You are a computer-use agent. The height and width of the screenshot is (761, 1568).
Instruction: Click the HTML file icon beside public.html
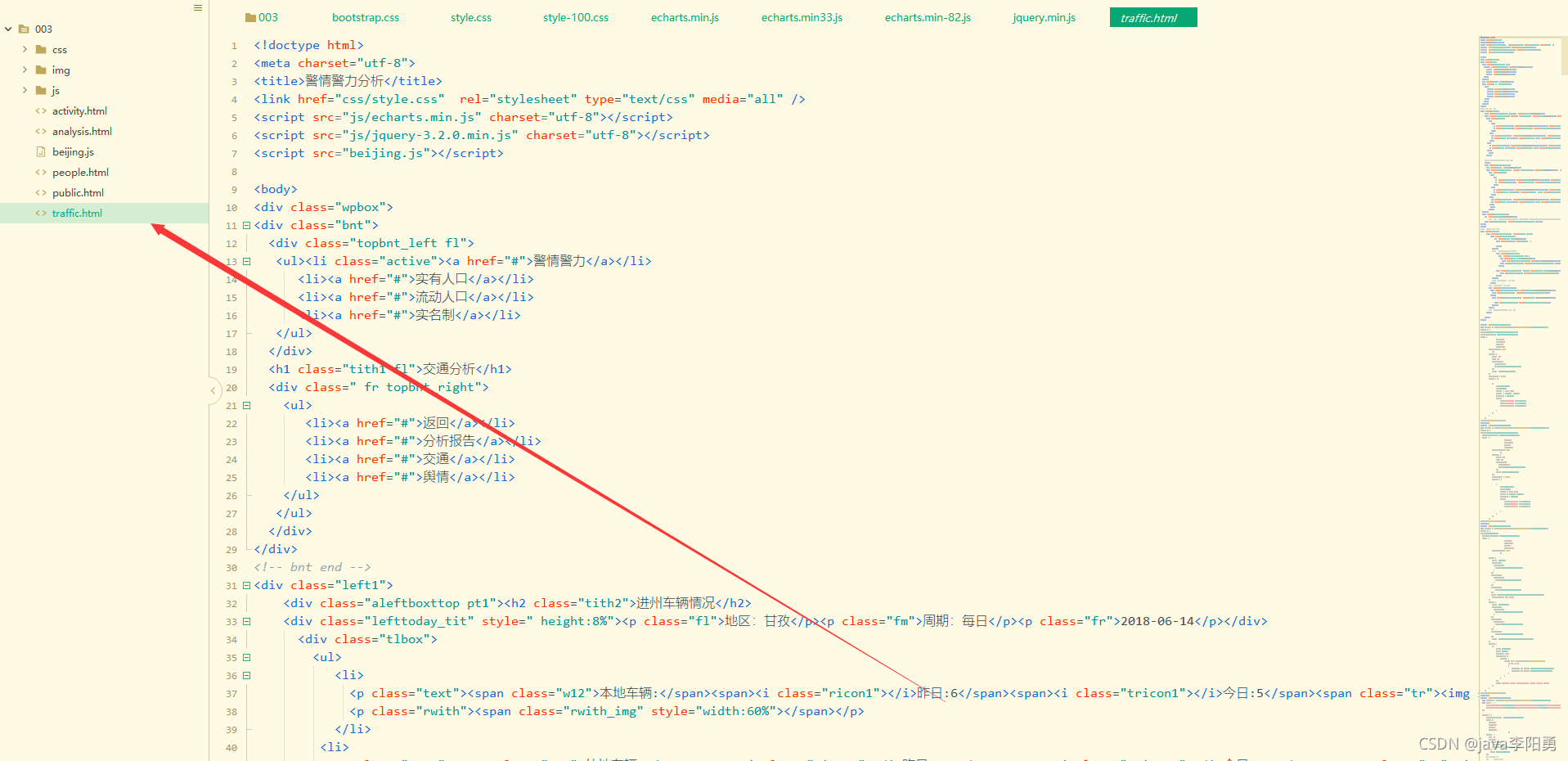(x=41, y=192)
